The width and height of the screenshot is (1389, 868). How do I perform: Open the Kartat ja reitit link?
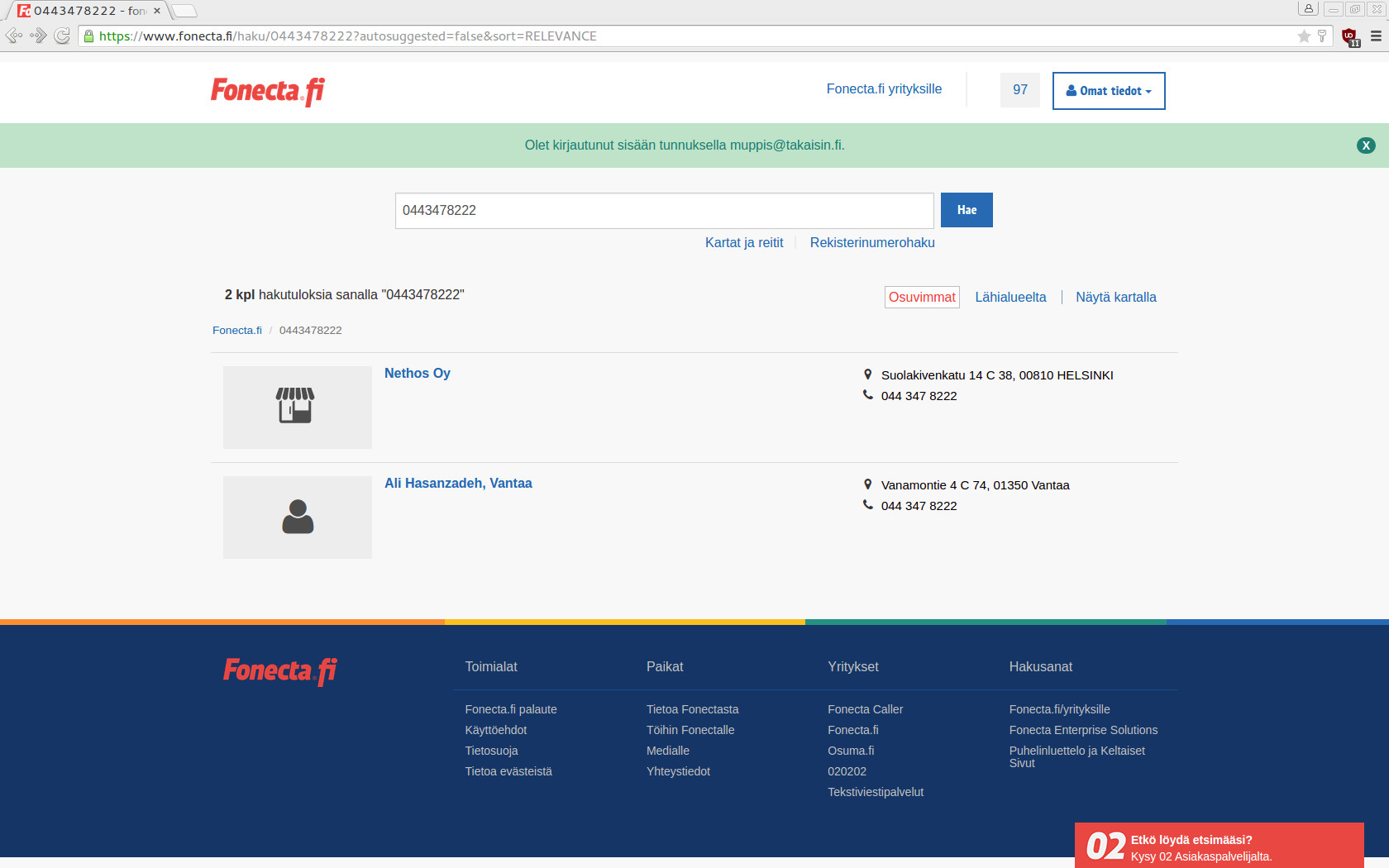pyautogui.click(x=744, y=242)
